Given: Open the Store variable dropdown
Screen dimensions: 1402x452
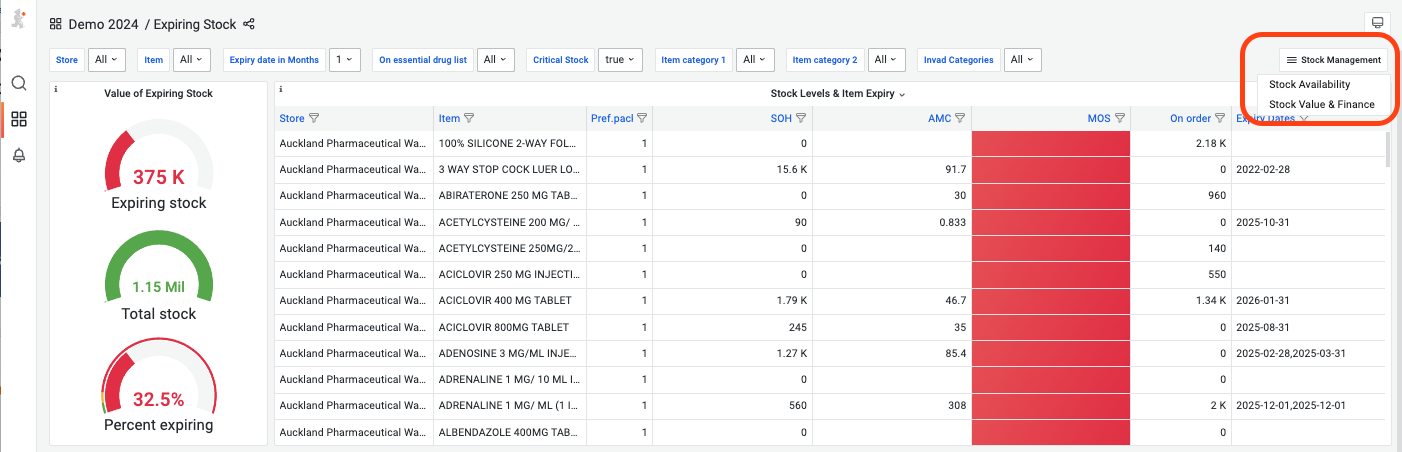Looking at the screenshot, I should [107, 60].
